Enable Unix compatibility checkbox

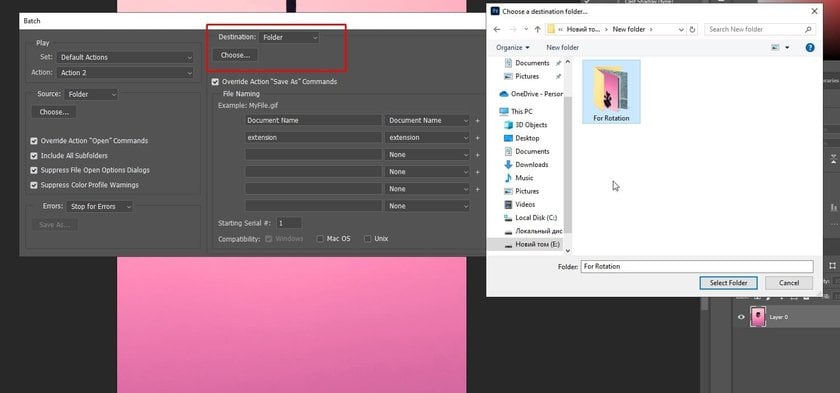[x=368, y=239]
